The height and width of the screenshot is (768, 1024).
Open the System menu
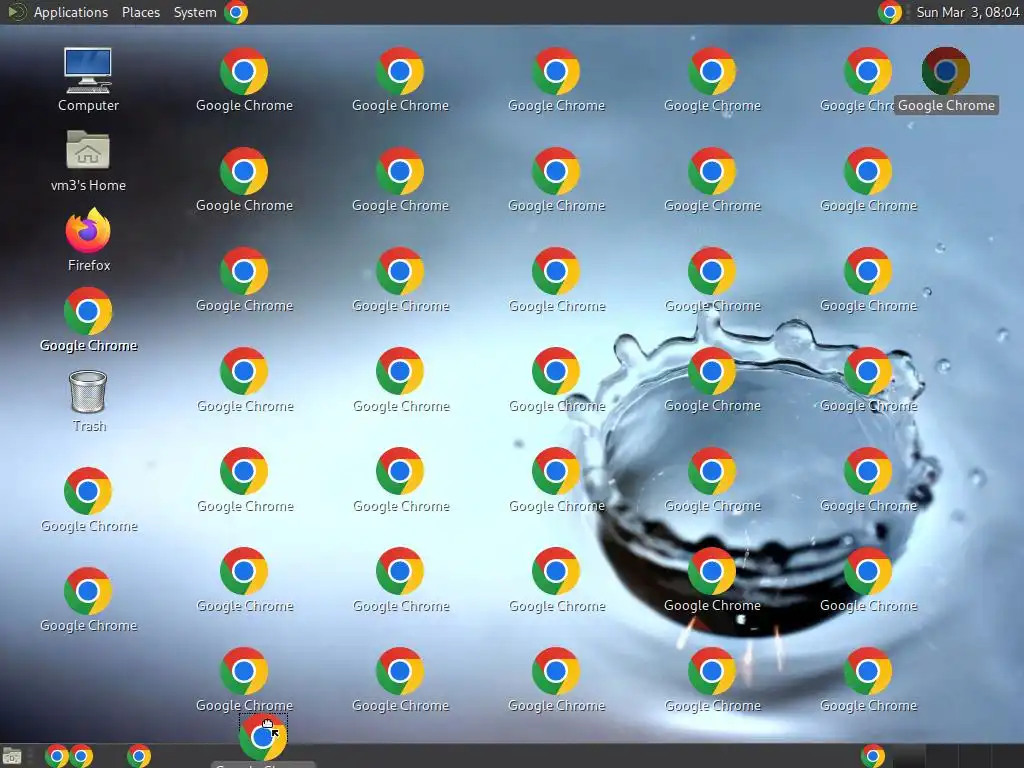point(195,12)
